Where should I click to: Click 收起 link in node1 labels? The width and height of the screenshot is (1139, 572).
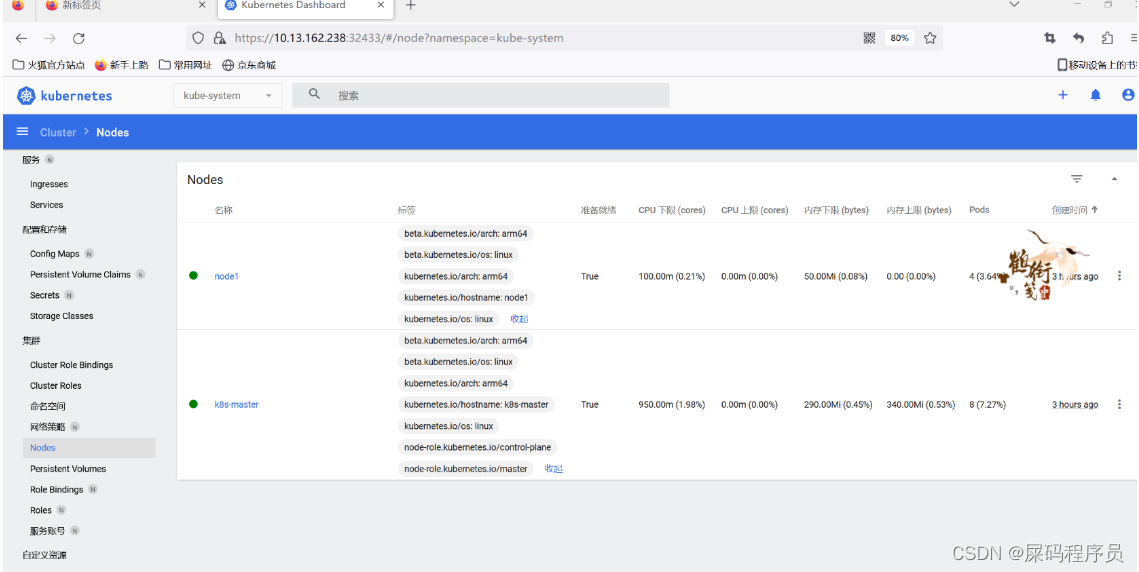tap(519, 318)
